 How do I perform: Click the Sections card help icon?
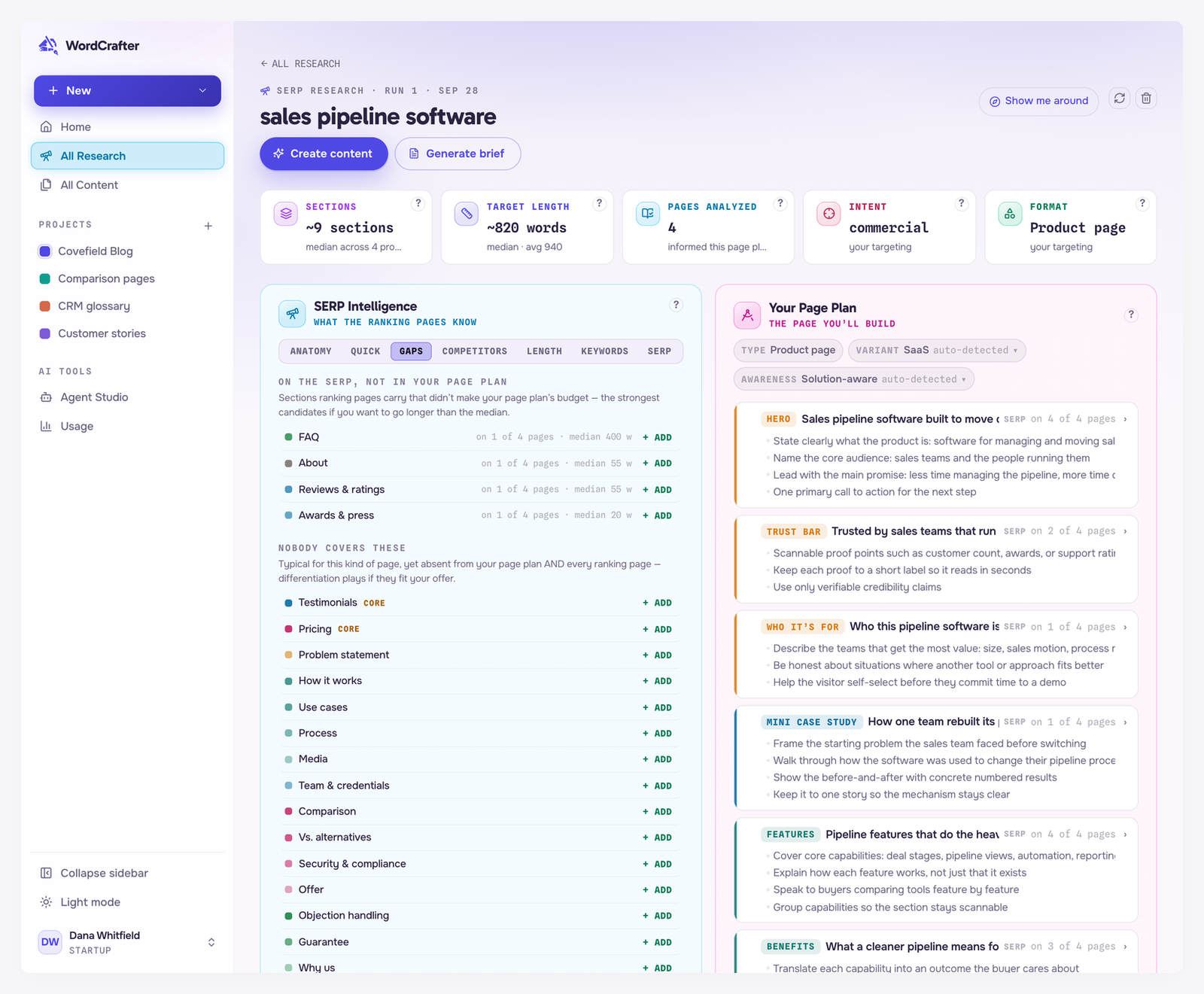click(418, 203)
